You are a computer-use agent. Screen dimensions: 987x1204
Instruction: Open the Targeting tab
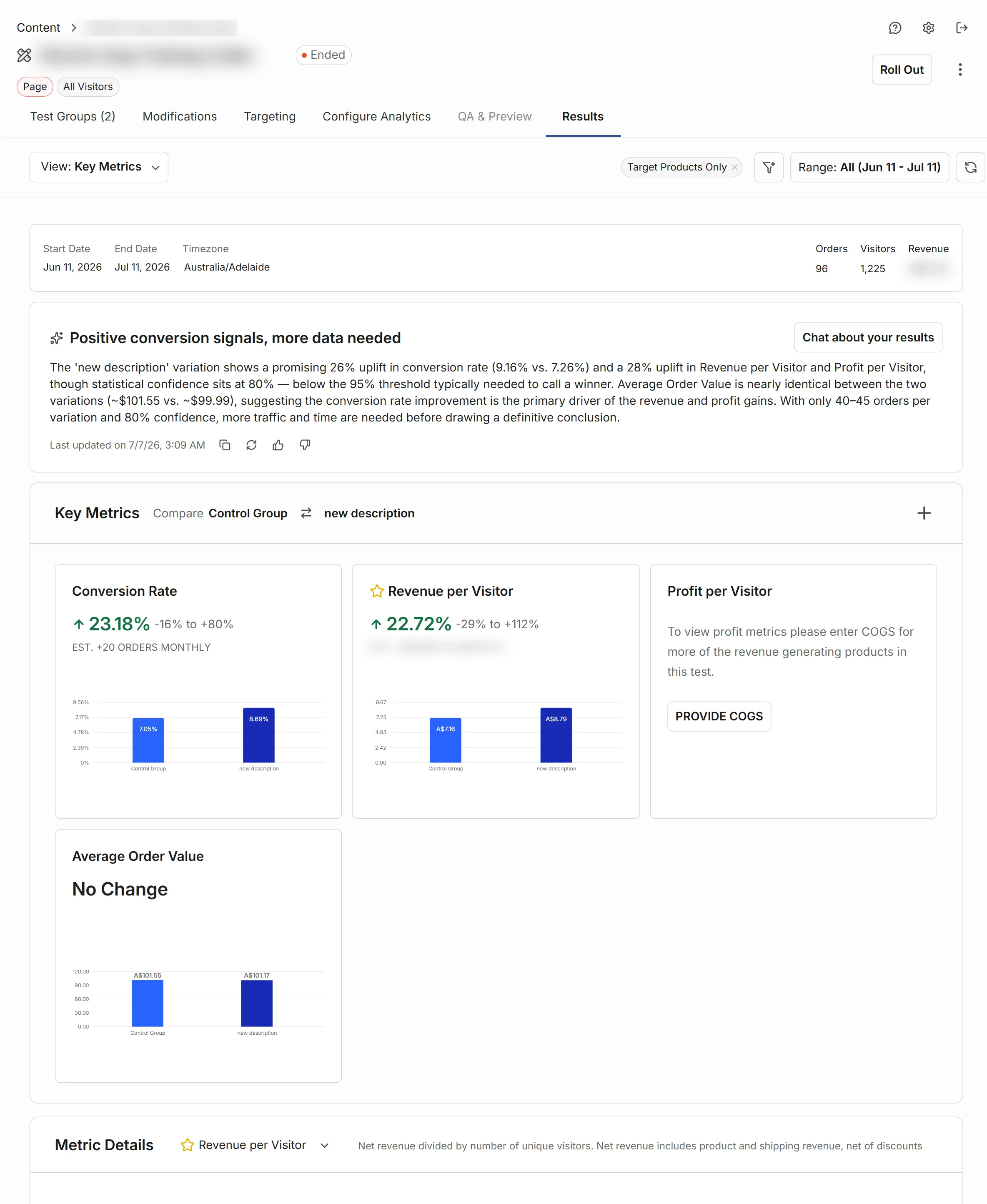[x=270, y=117]
